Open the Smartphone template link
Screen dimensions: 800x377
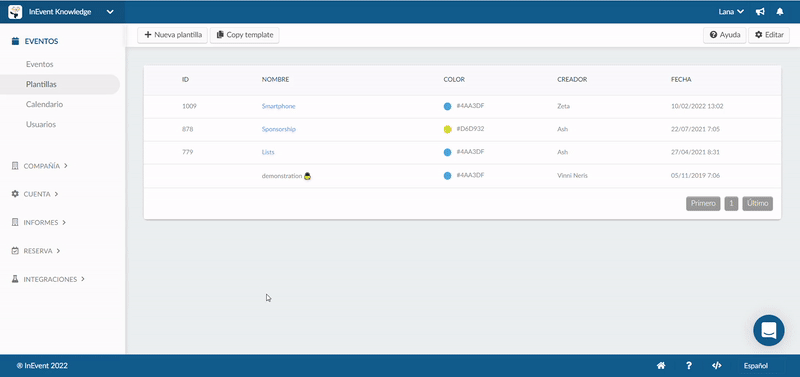[x=279, y=106]
